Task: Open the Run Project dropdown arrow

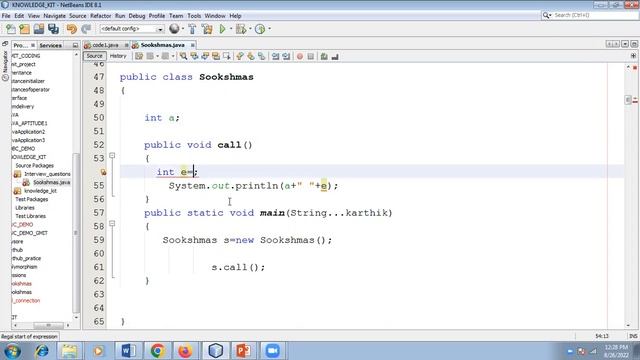Action: (x=231, y=29)
